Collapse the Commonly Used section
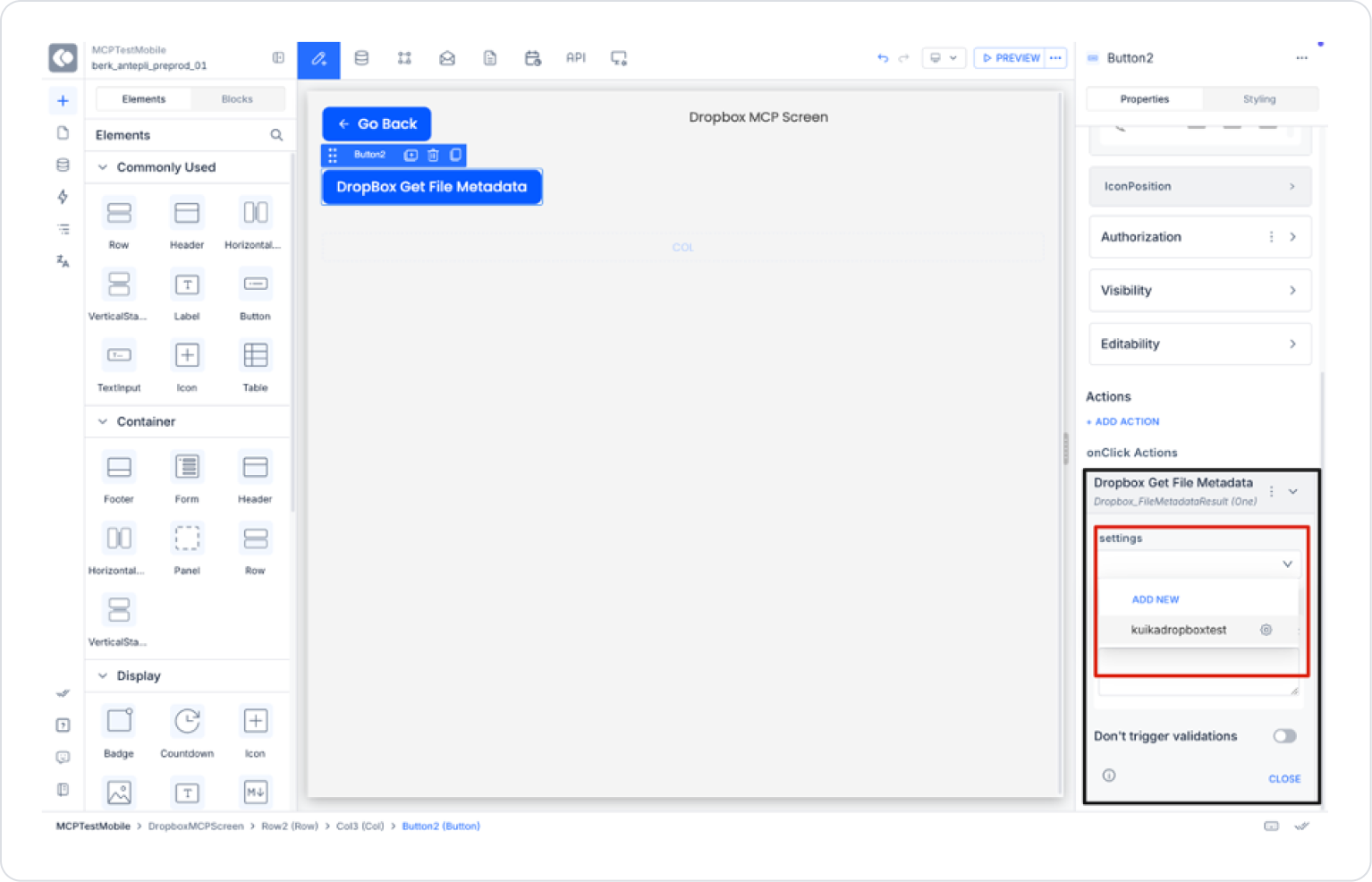Screen dimensions: 1372x882 103,167
